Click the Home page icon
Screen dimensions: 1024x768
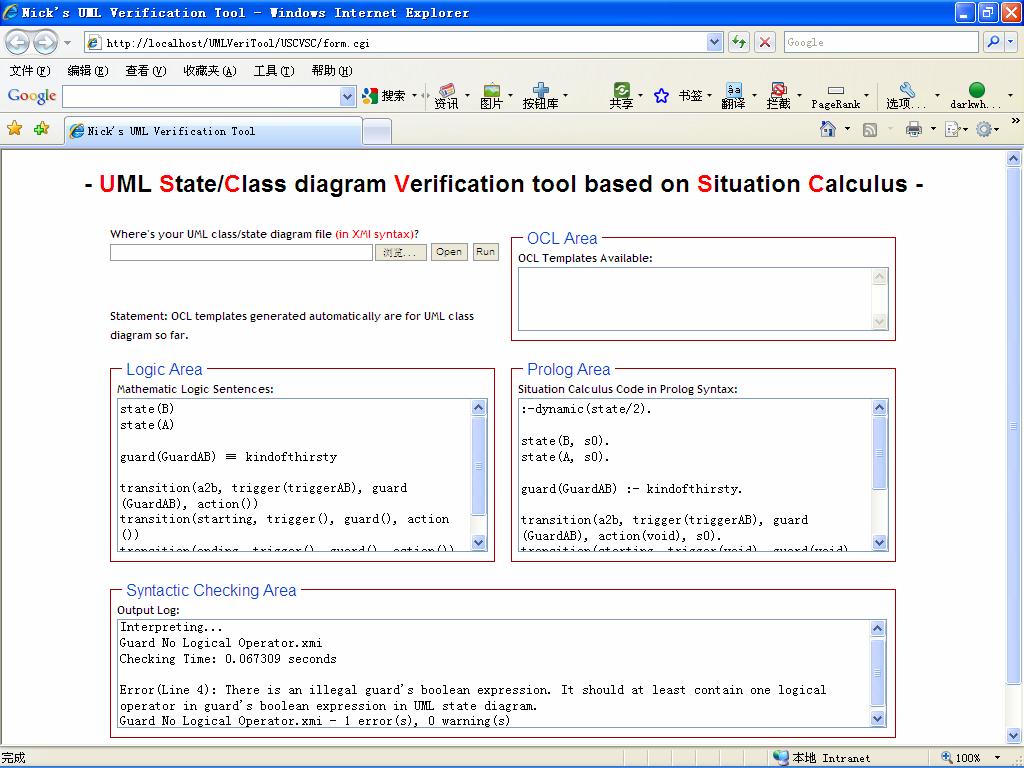[827, 129]
